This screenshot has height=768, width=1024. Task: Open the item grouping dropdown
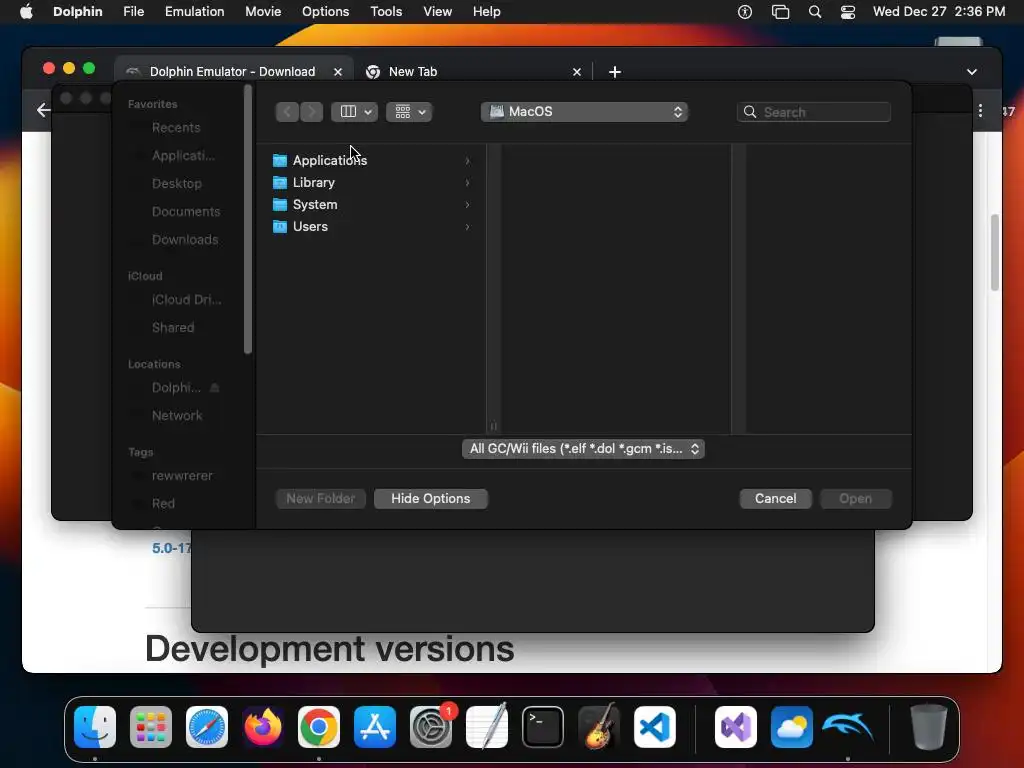409,112
